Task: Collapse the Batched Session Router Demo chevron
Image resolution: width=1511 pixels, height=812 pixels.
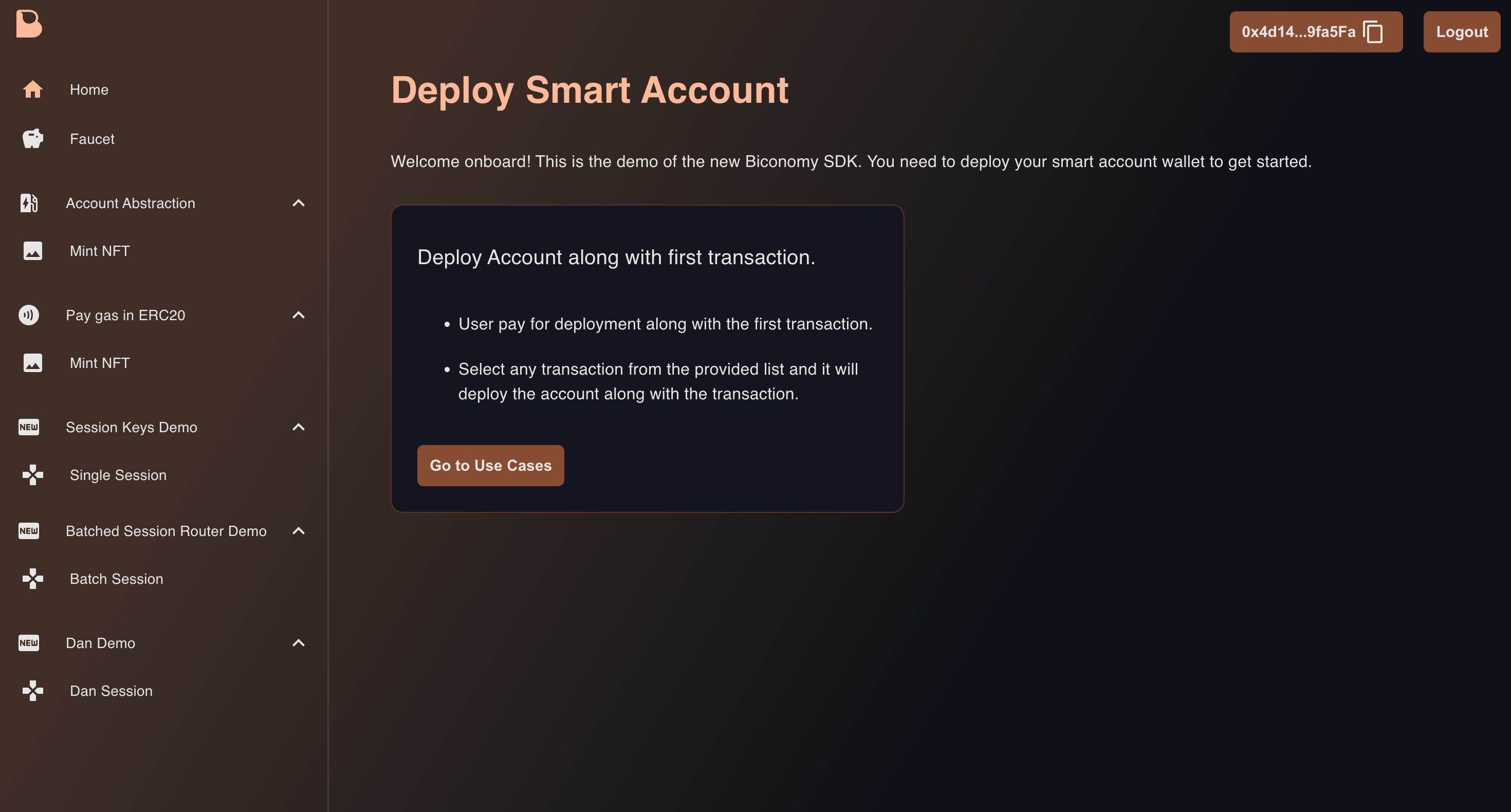Action: 299,531
